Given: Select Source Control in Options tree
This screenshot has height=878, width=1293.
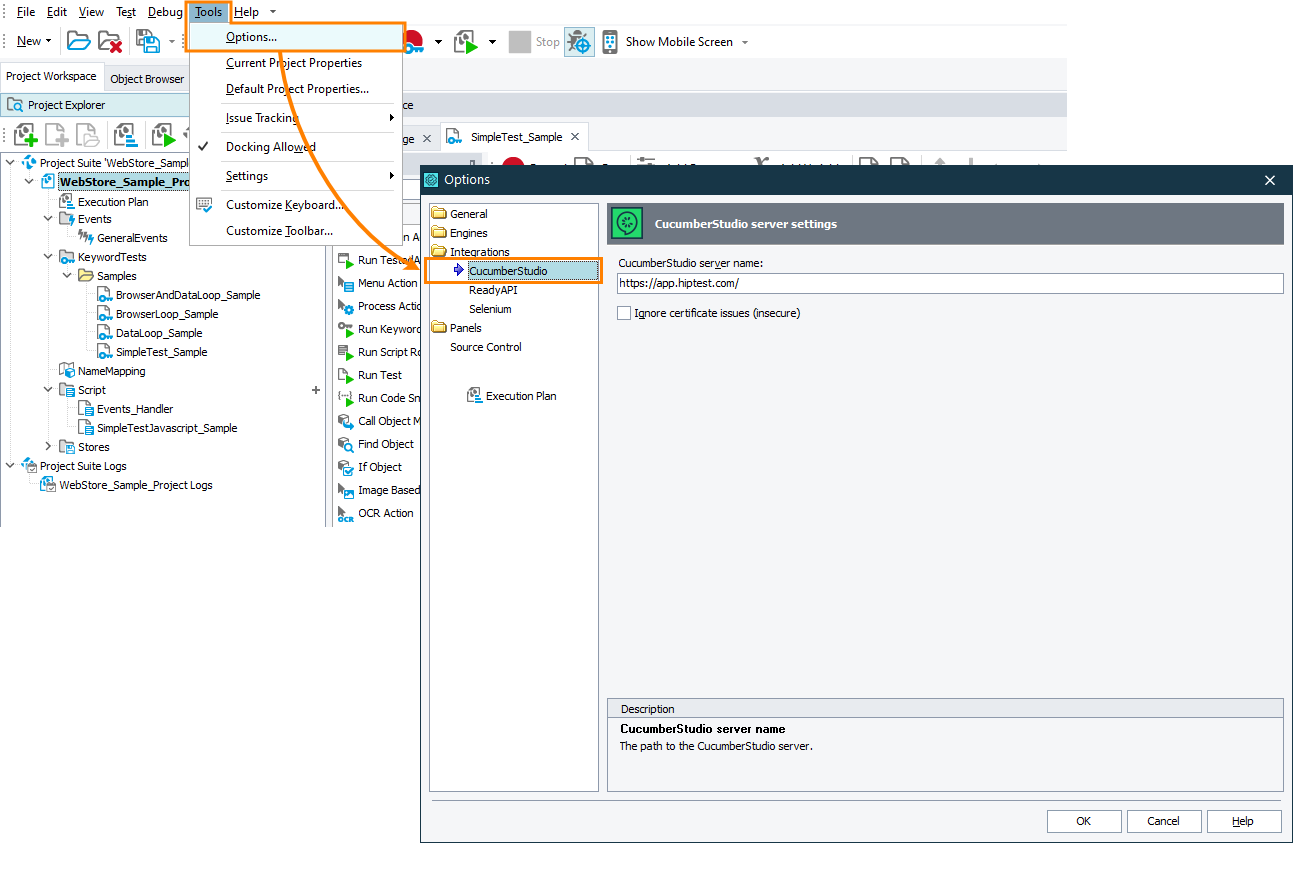Looking at the screenshot, I should pyautogui.click(x=485, y=347).
